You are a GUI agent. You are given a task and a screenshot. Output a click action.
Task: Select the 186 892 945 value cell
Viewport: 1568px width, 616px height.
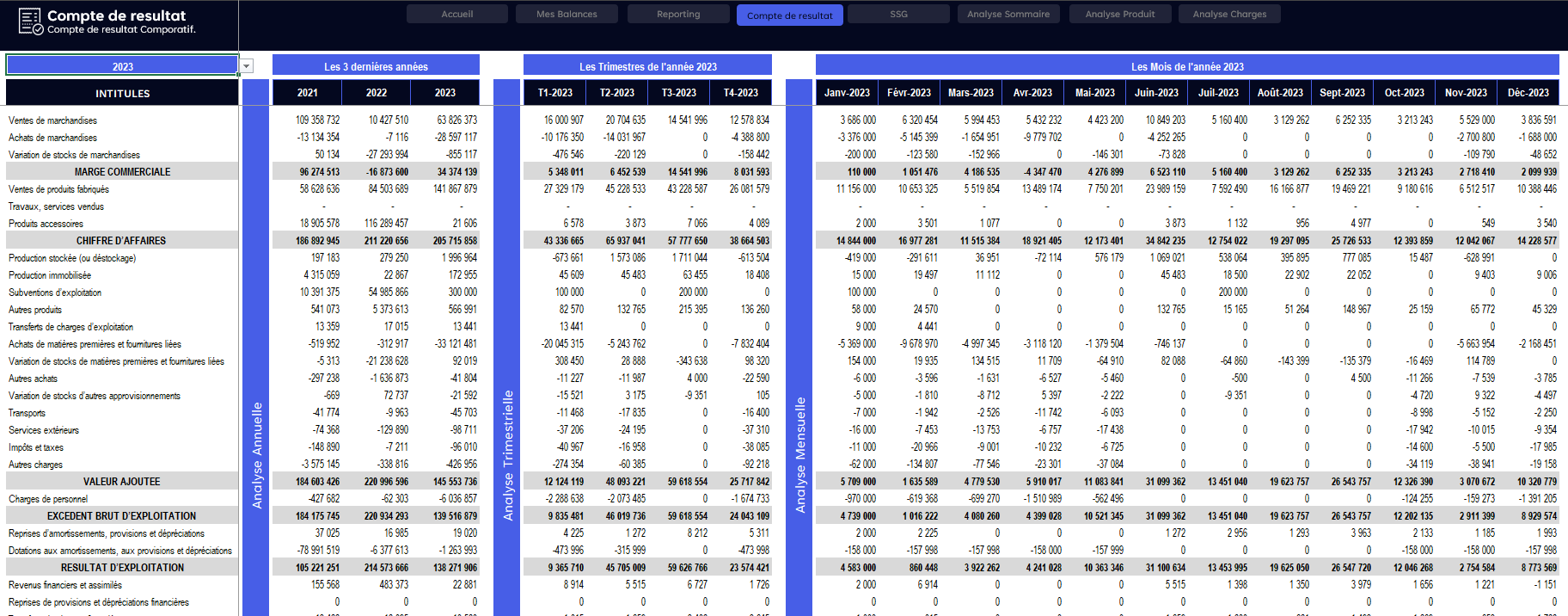pos(317,241)
